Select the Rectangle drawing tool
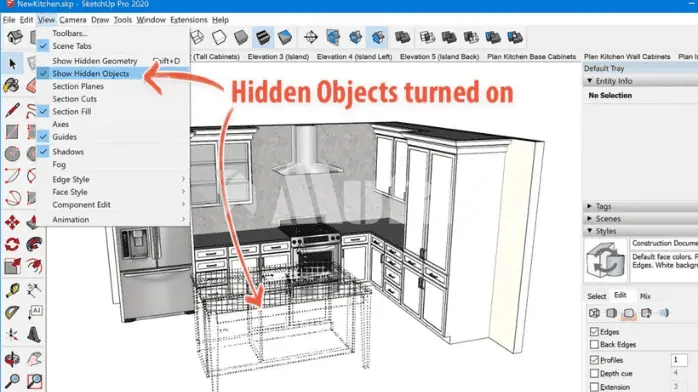This screenshot has height=392, width=698. tap(12, 132)
